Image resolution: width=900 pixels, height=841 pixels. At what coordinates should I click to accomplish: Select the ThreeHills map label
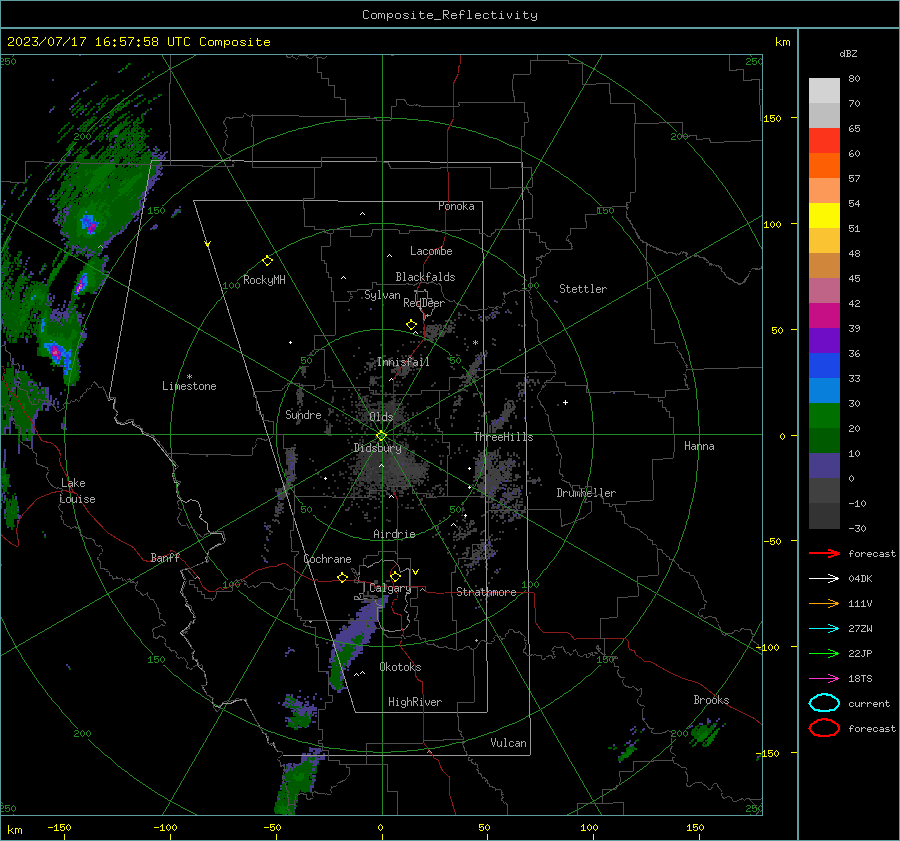503,437
